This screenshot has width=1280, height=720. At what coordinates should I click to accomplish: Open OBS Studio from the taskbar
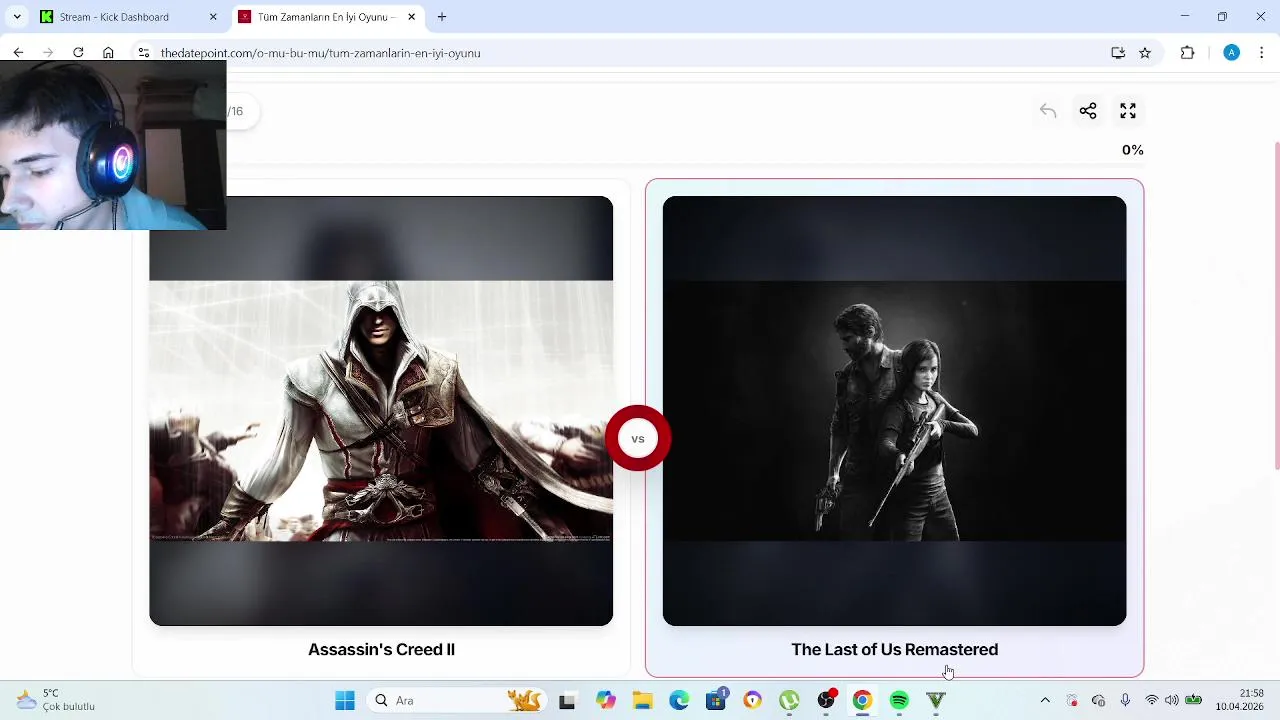pyautogui.click(x=826, y=701)
